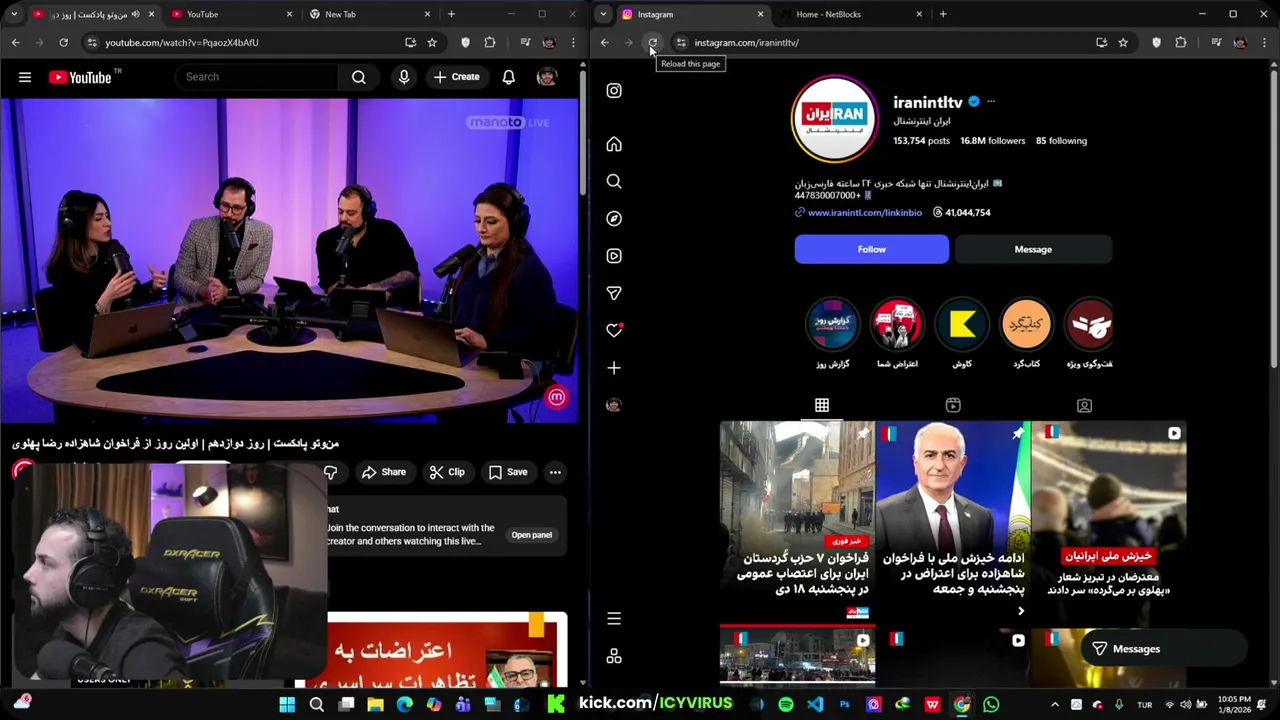The image size is (1280, 720).
Task: Open the YouTube guide hamburger menu
Action: click(25, 77)
